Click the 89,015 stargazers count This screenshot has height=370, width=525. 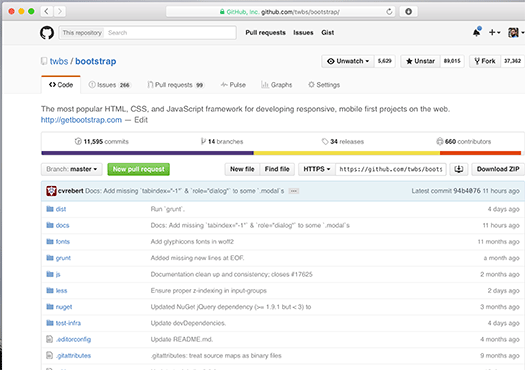[452, 61]
